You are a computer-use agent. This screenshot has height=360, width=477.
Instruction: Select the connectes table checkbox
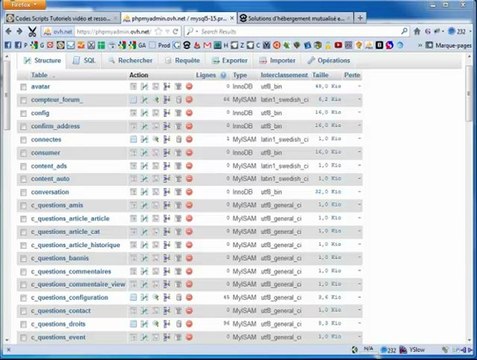click(23, 140)
